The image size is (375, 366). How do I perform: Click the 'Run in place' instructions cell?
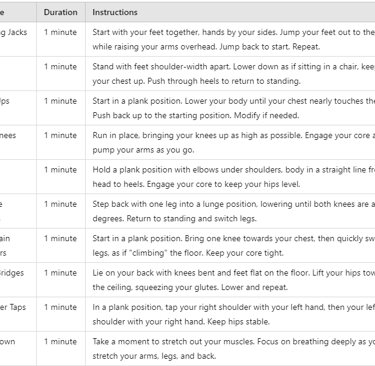[230, 142]
